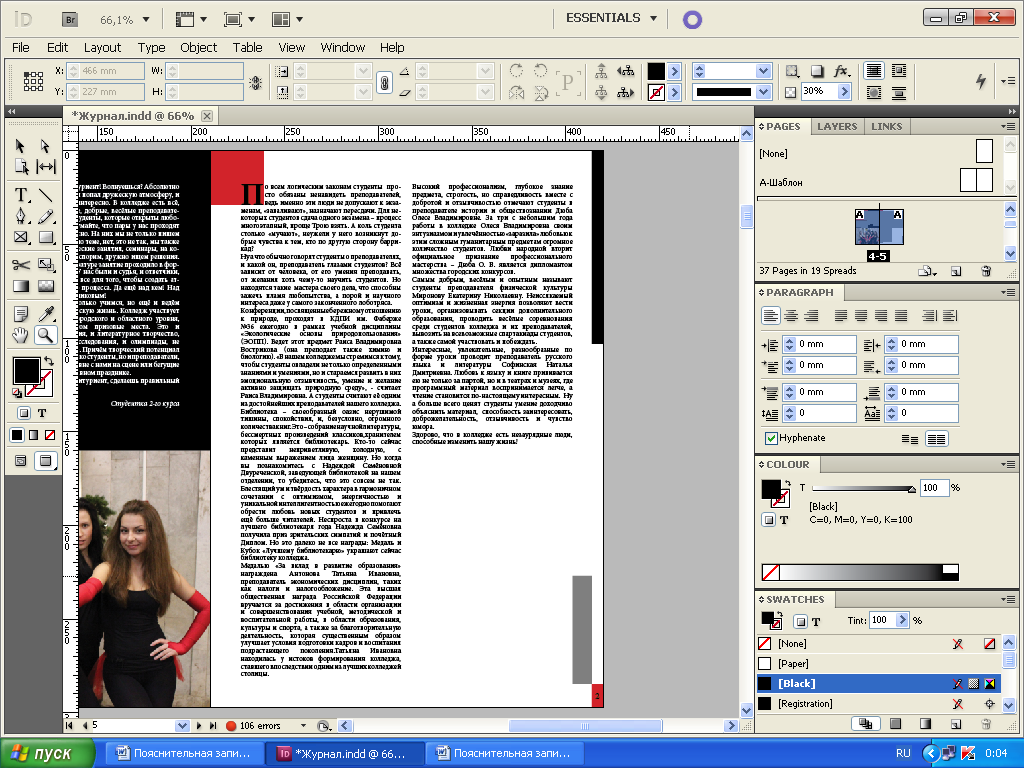Select the Rectangle tool
The width and height of the screenshot is (1024, 768).
(45, 237)
